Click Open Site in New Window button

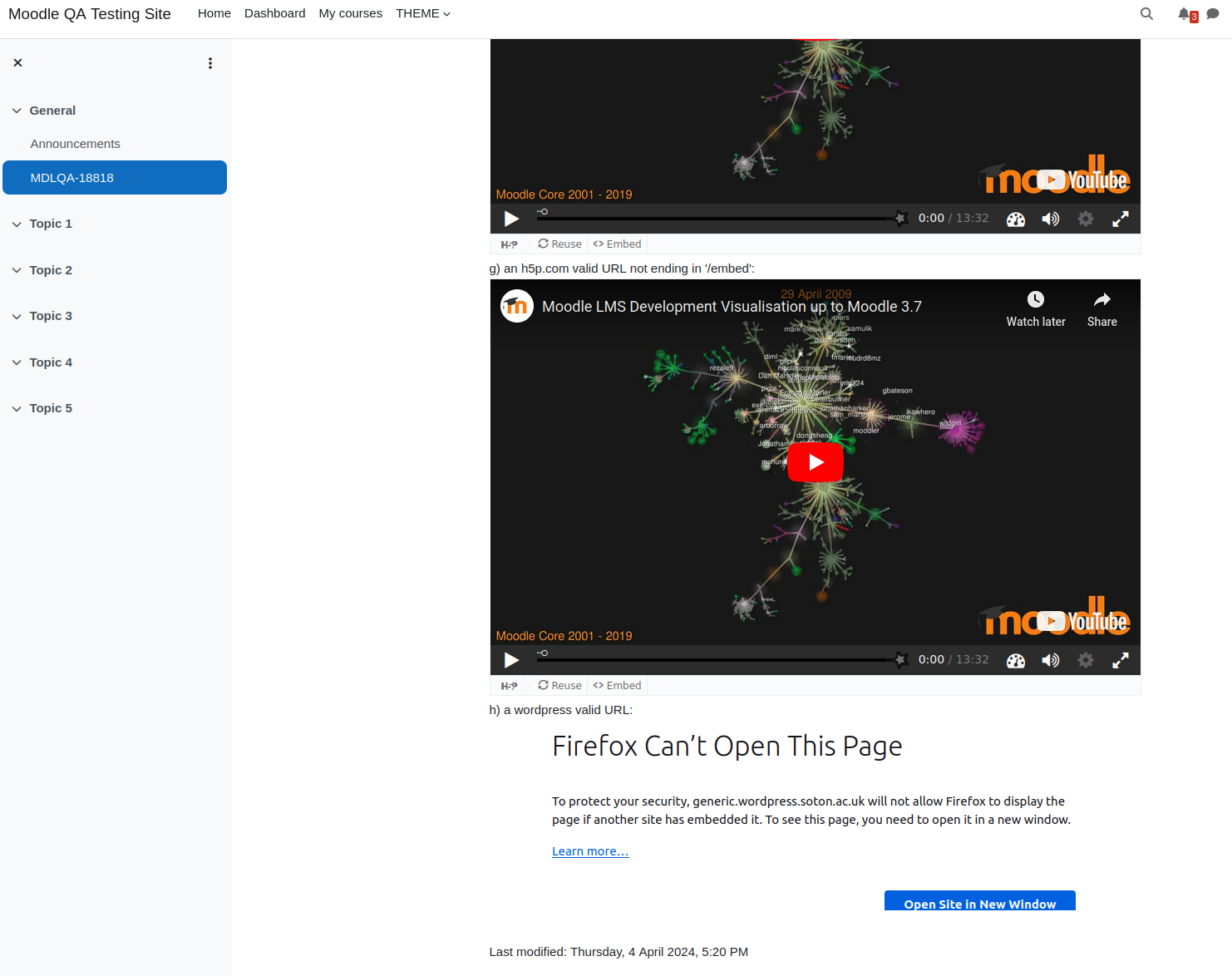(980, 901)
